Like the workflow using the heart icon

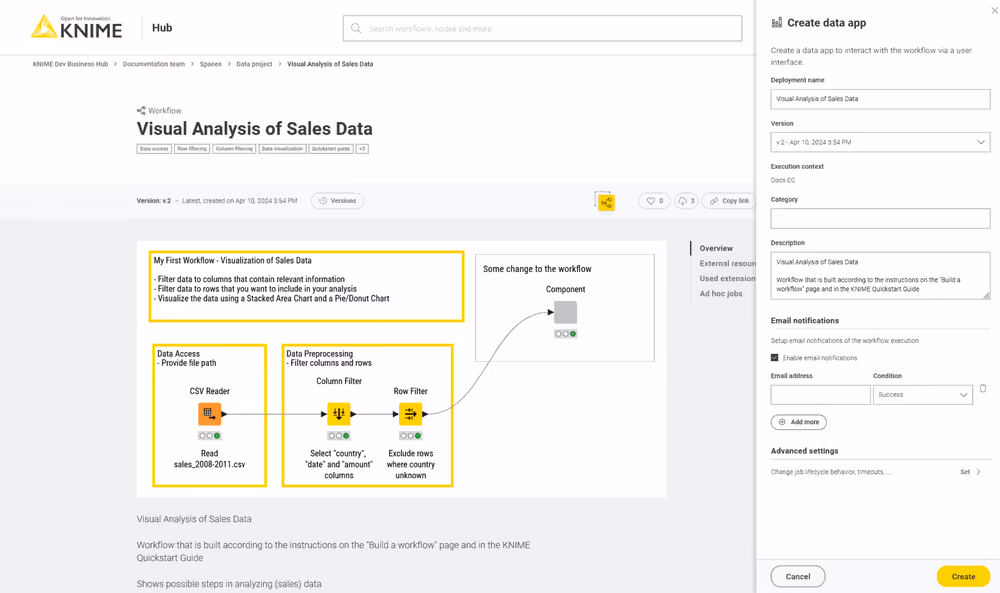650,200
